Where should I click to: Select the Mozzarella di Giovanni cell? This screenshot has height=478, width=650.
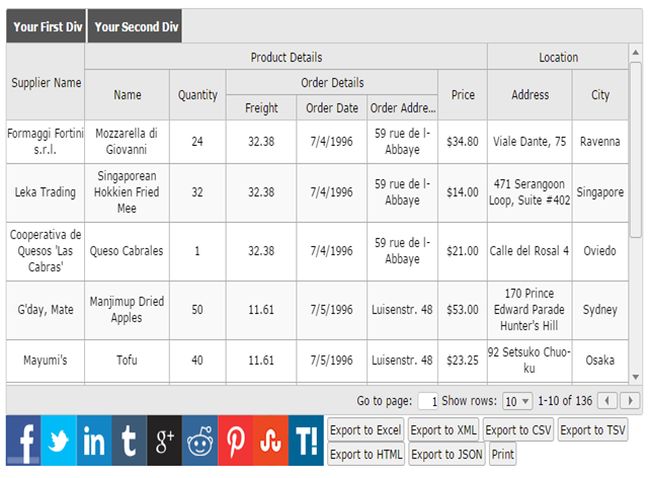(x=127, y=142)
